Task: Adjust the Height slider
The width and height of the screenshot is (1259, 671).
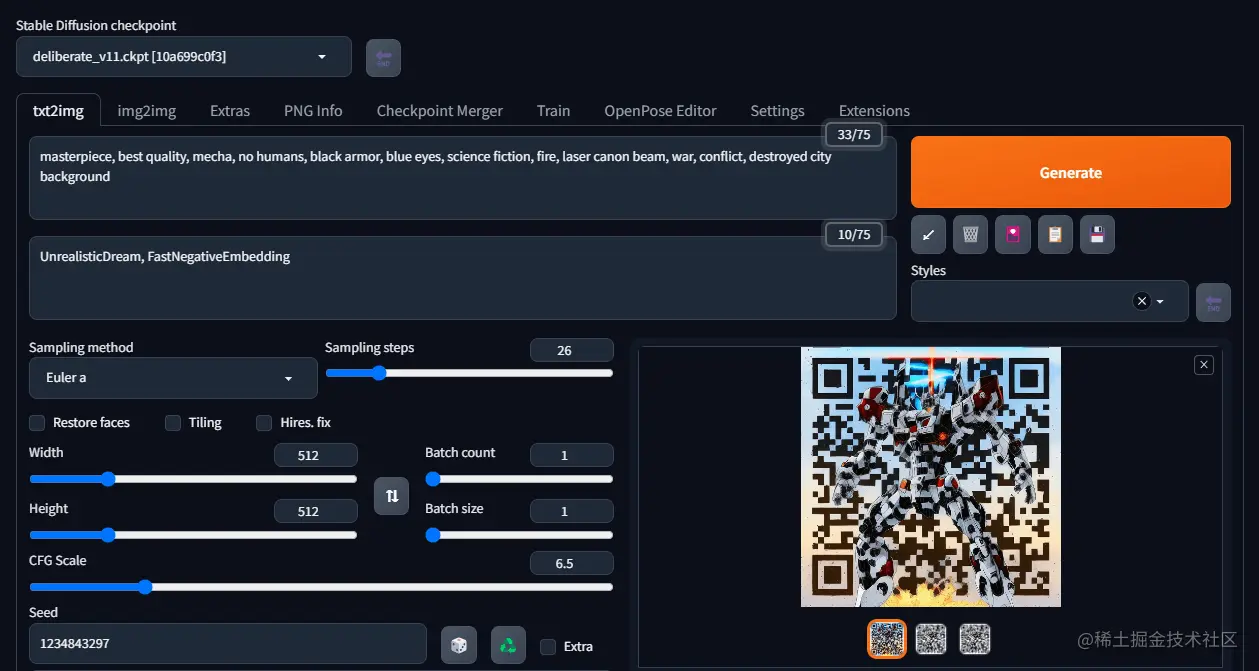Action: tap(193, 535)
